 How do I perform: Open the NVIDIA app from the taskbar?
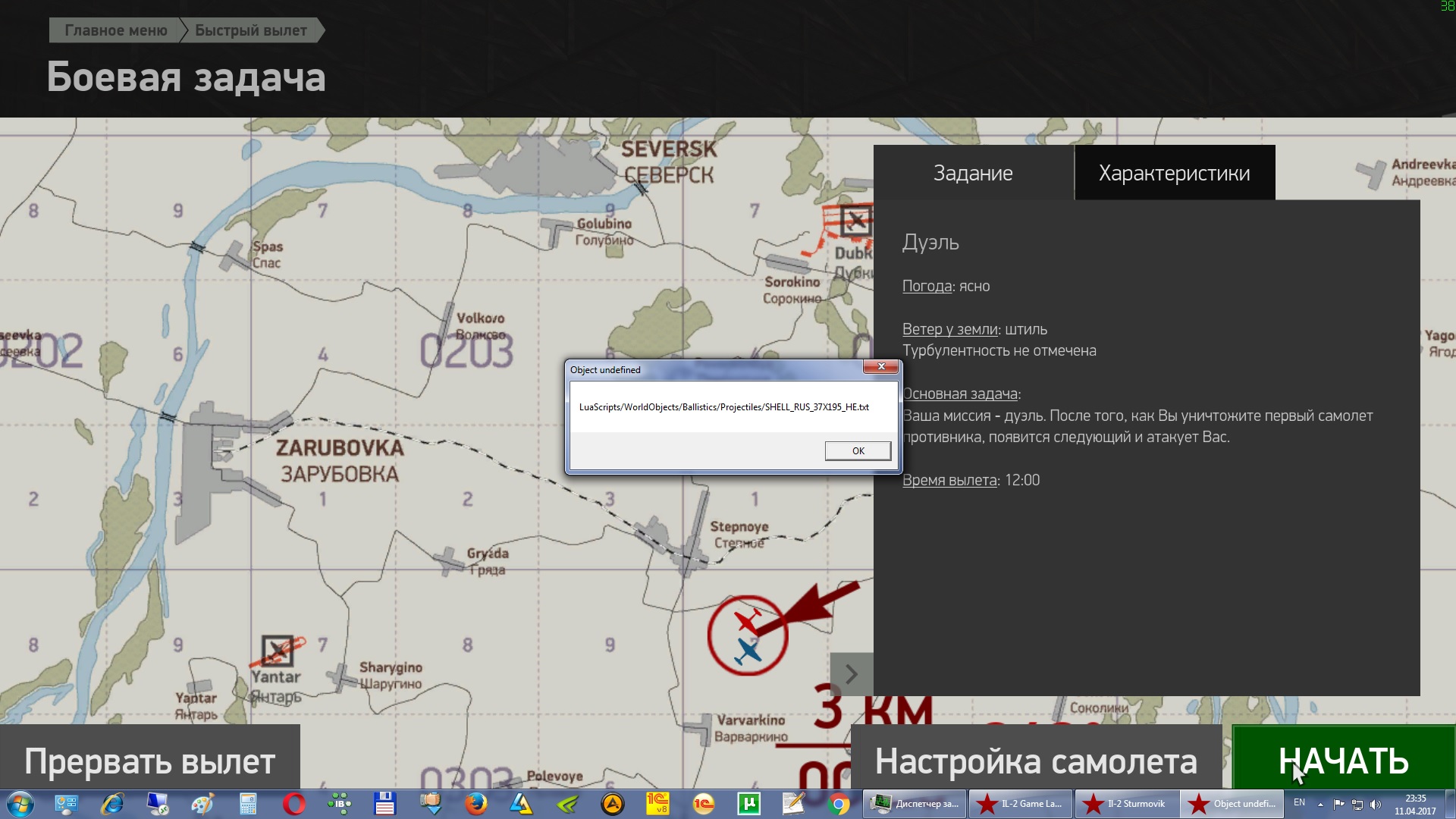tap(566, 804)
